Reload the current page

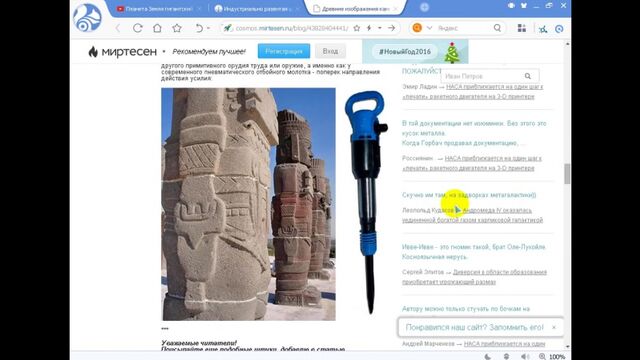click(x=138, y=28)
